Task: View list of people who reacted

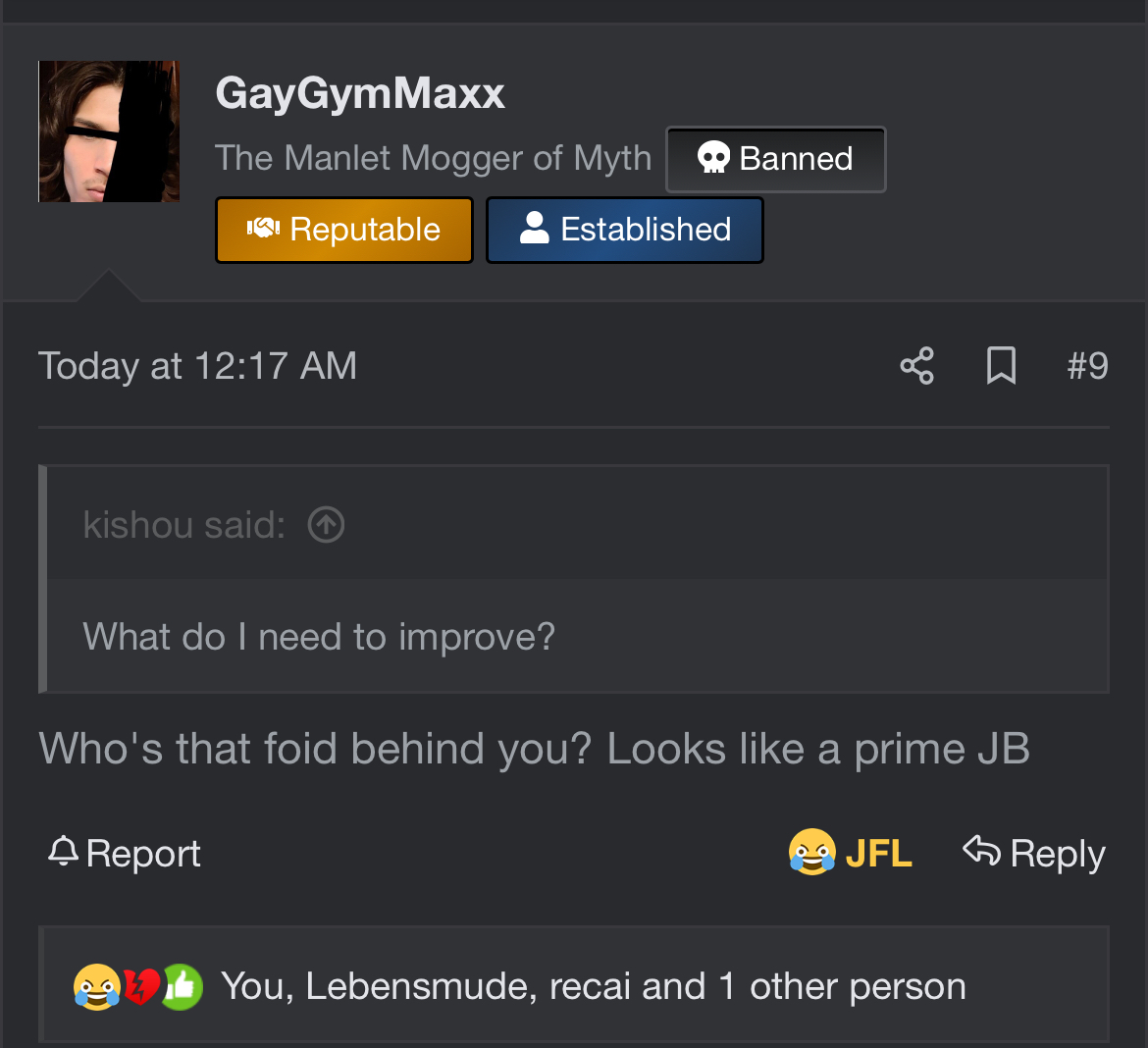Action: 593,986
